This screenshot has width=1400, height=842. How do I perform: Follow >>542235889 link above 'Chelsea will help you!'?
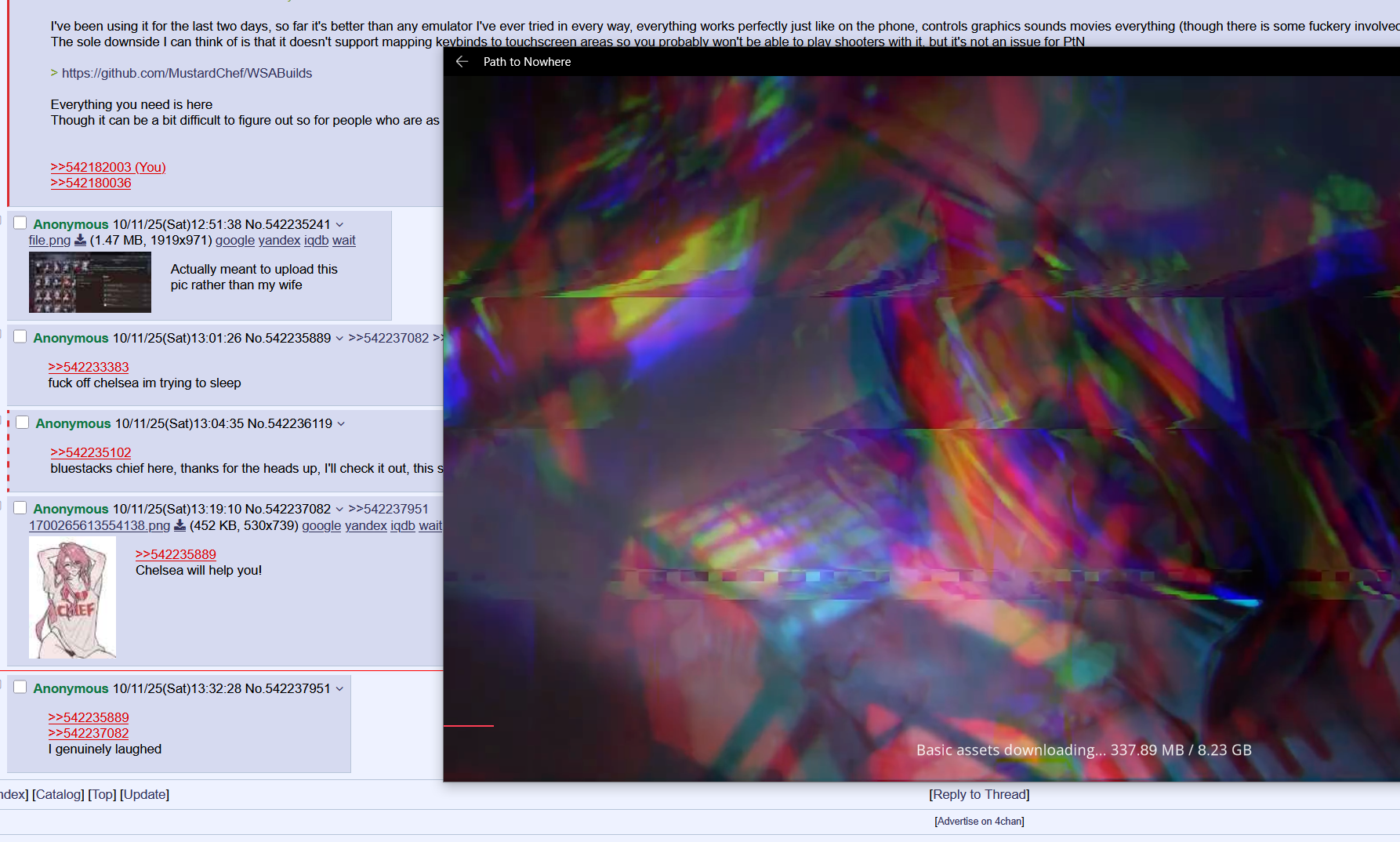176,554
